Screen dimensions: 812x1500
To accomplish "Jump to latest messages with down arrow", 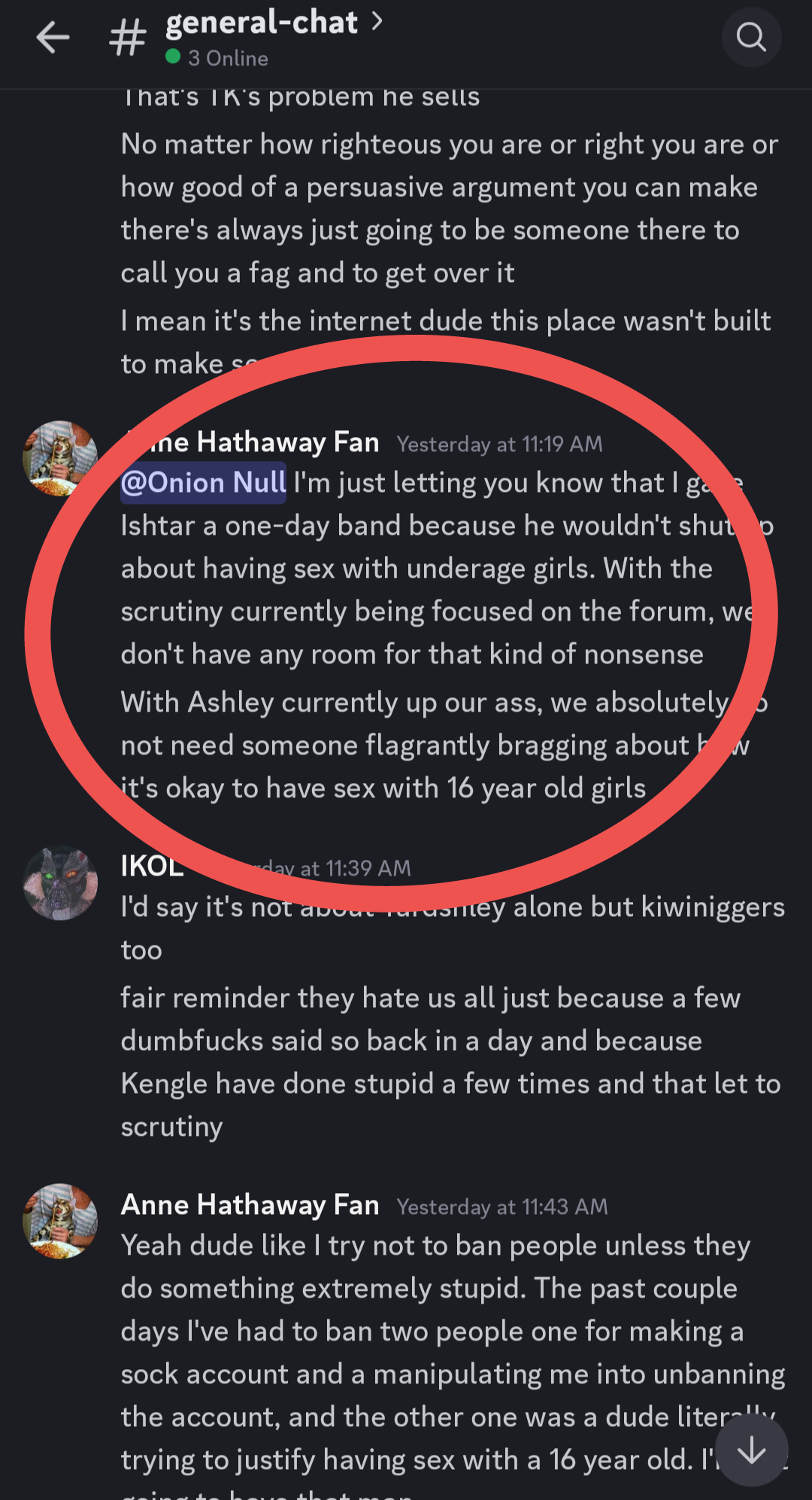I will 751,1450.
